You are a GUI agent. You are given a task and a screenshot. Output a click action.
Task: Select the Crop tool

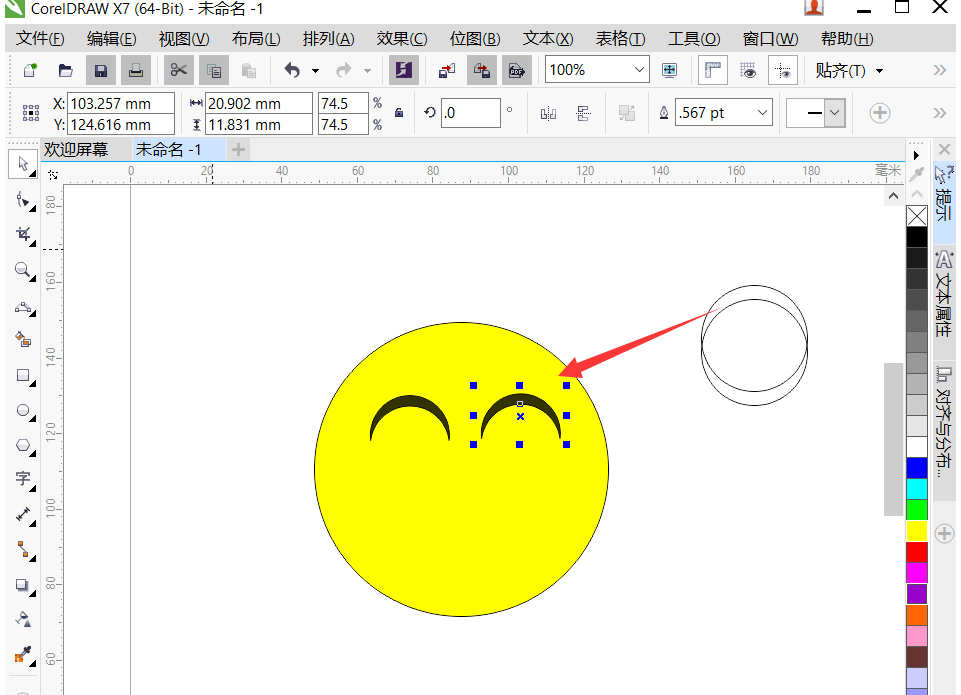[x=23, y=234]
